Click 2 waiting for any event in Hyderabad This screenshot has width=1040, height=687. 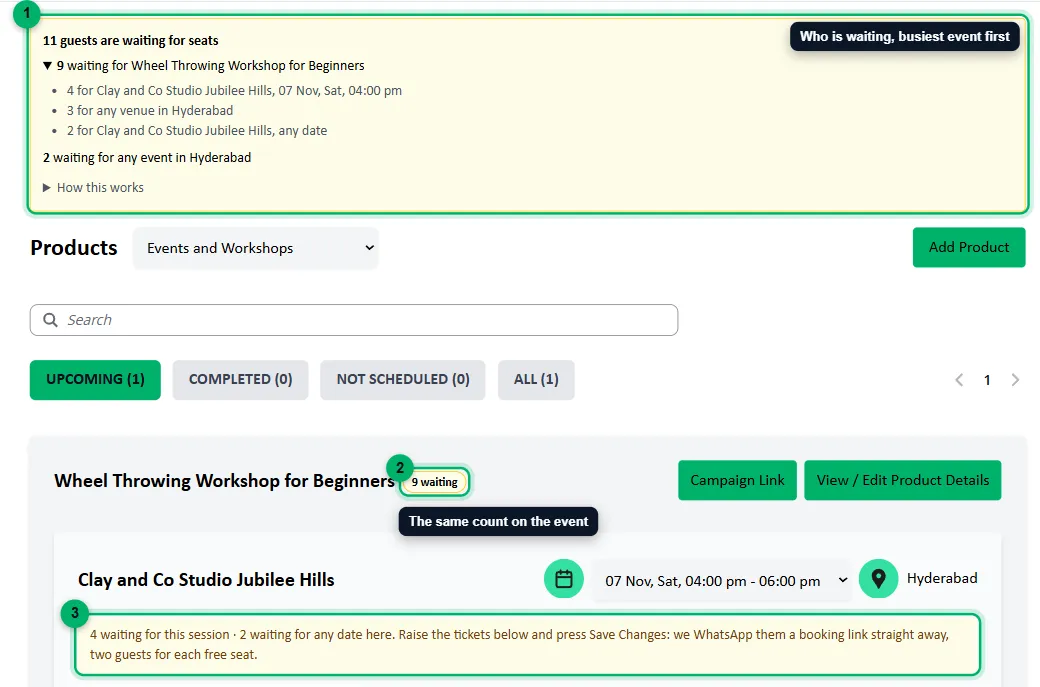[x=147, y=158]
